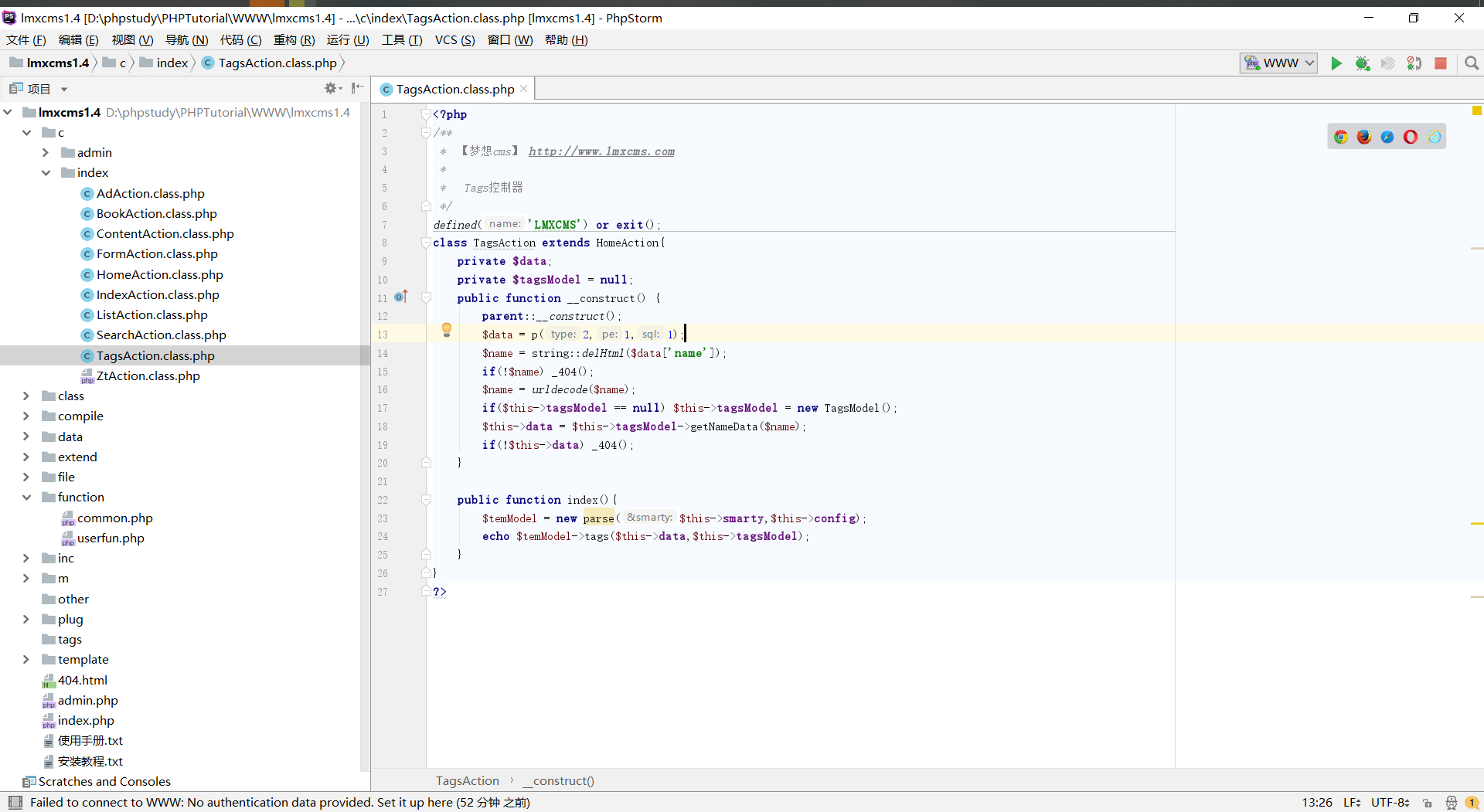Click the index breadcrumb in navigation bar
Viewport: 1484px width, 812px height.
pos(164,63)
